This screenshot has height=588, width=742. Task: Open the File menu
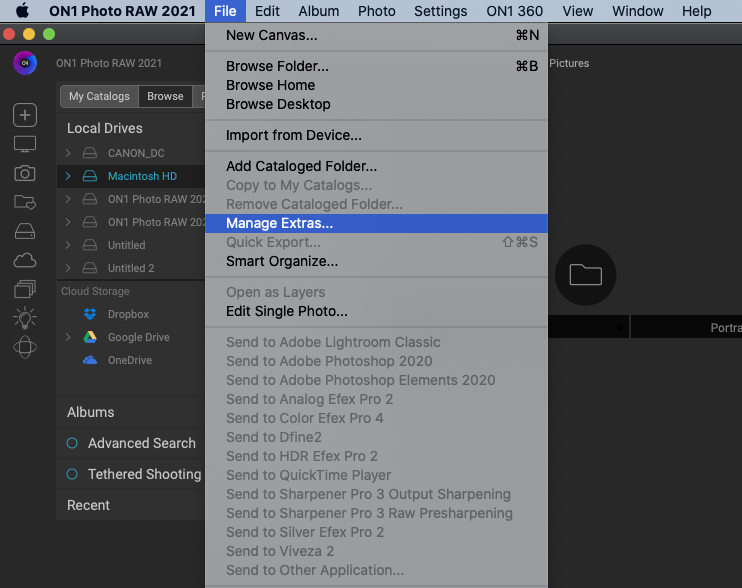coord(225,11)
